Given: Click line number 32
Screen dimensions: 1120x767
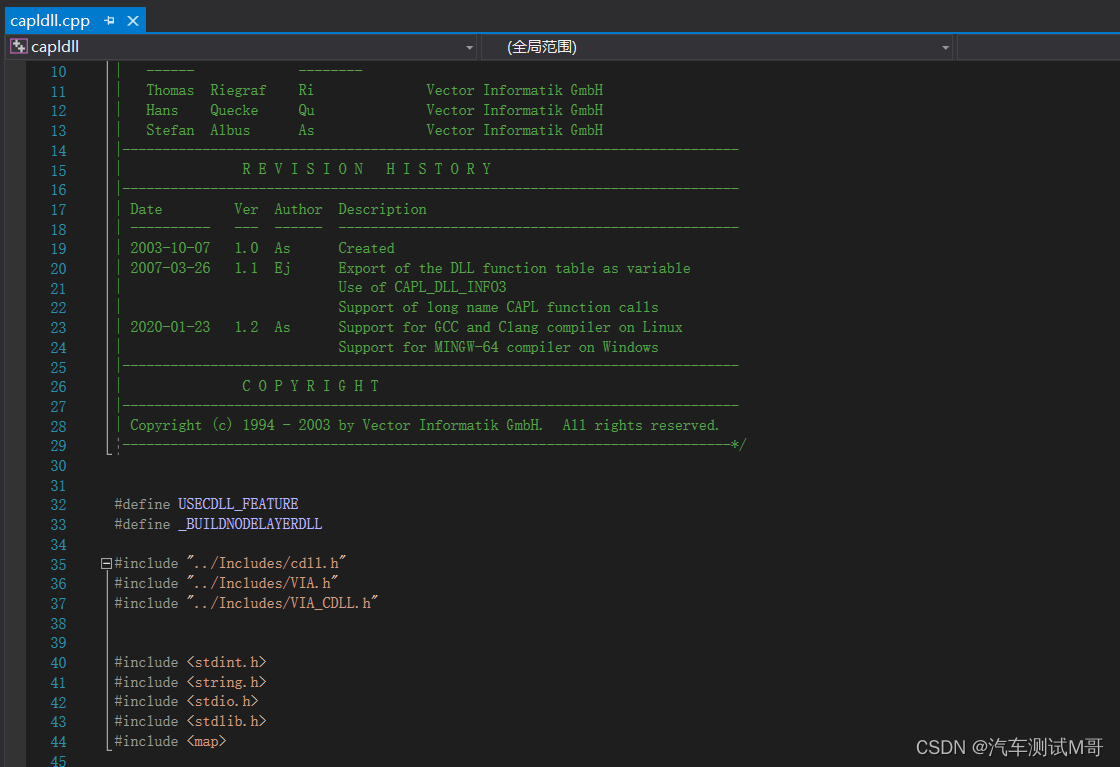Looking at the screenshot, I should point(58,504).
